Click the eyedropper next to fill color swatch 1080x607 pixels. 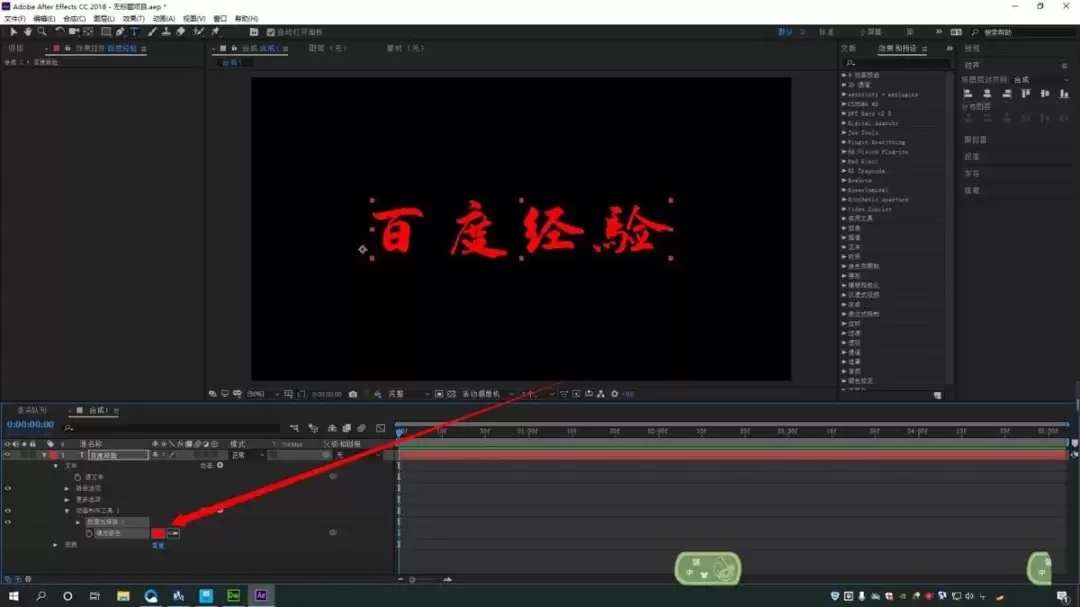(x=173, y=533)
